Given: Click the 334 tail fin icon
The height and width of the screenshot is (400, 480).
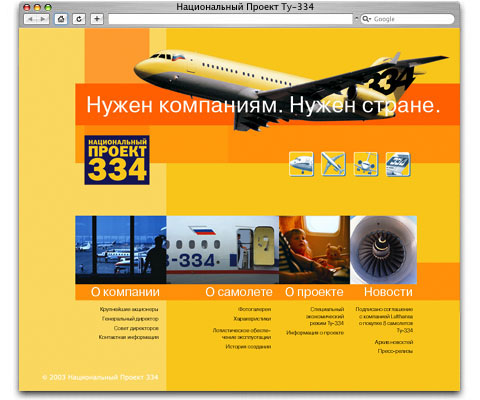Looking at the screenshot, I should pyautogui.click(x=398, y=164).
